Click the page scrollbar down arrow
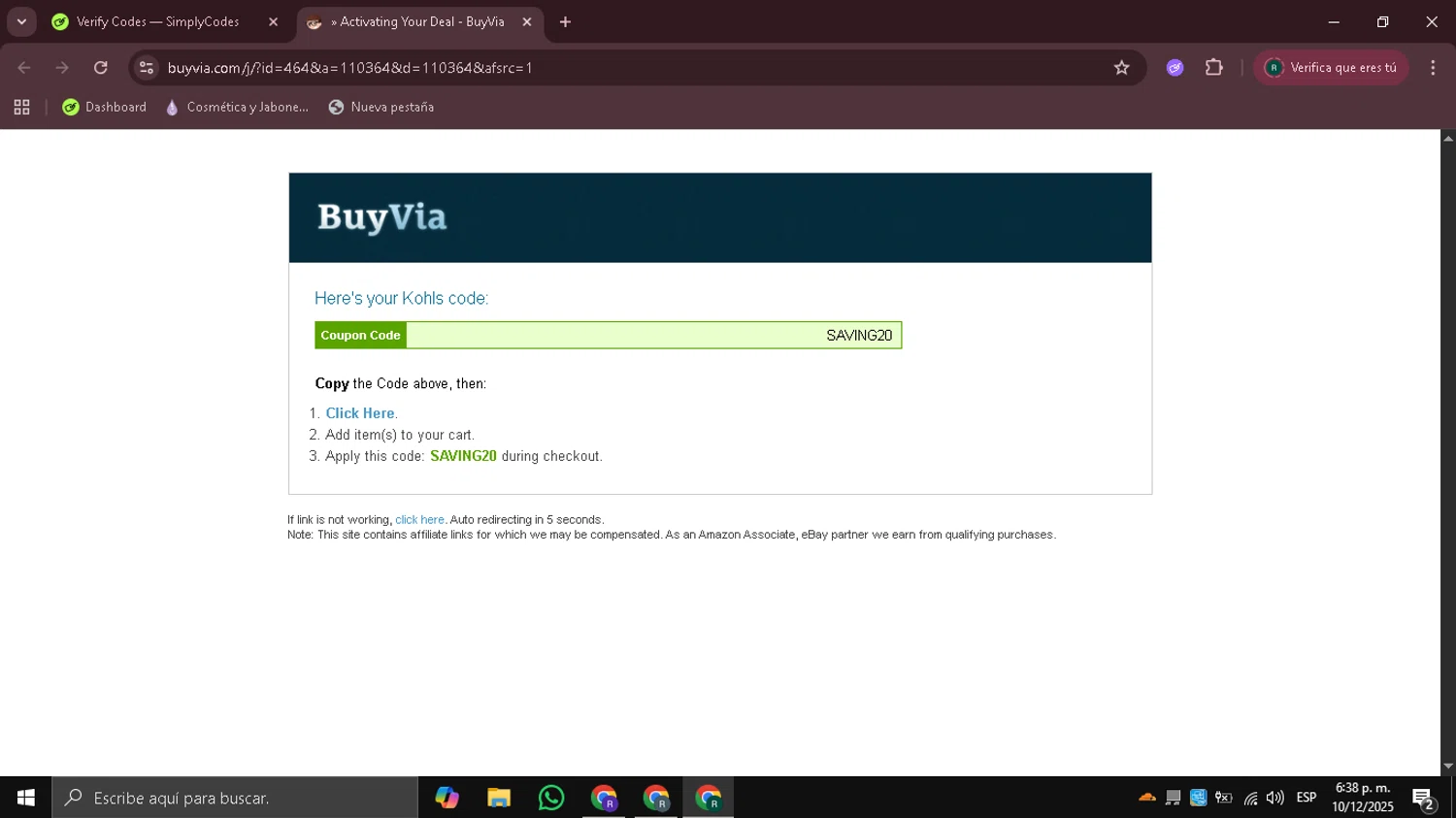The image size is (1456, 818). tap(1447, 767)
